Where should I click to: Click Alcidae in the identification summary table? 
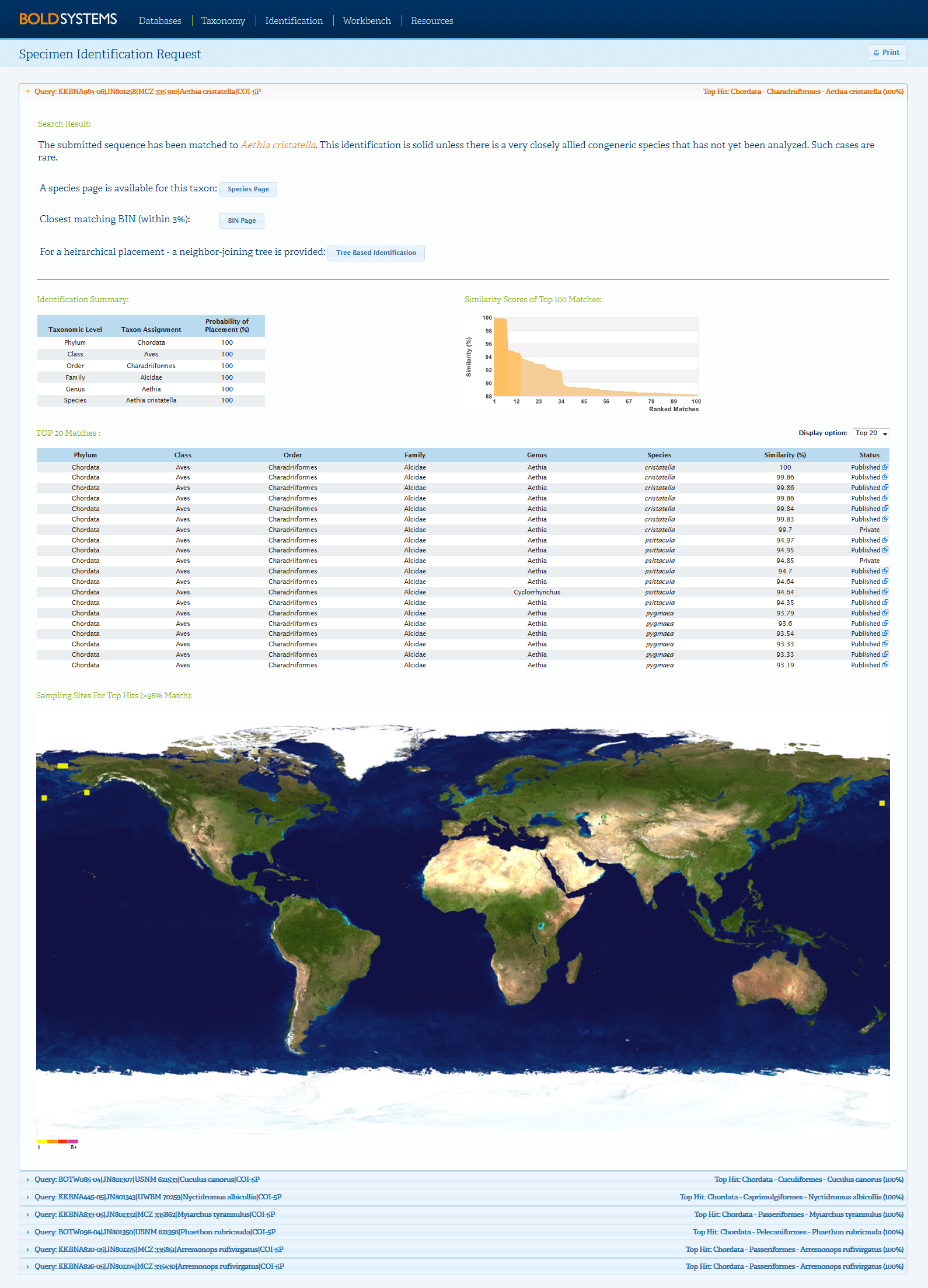pos(151,377)
